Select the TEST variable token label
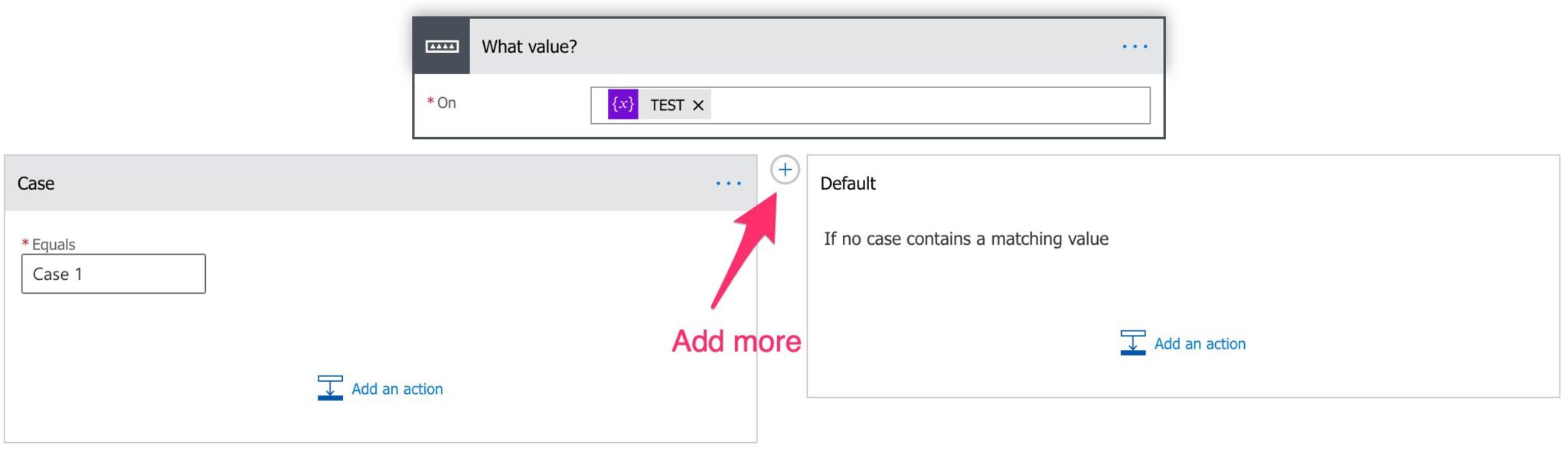The image size is (1568, 452). (x=667, y=106)
